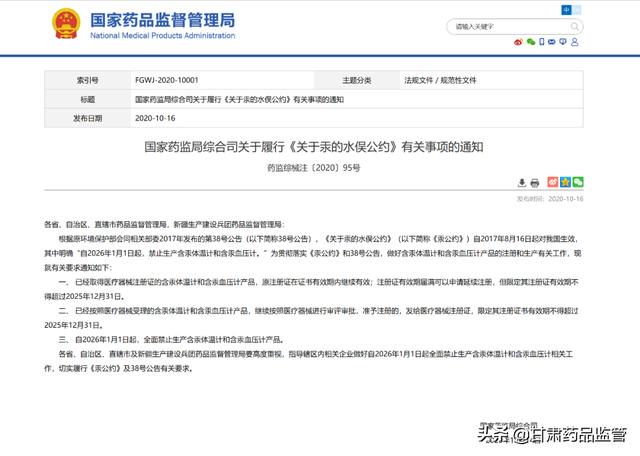Click the 标题 row title text
Viewport: 640px width, 456px height.
239,99
